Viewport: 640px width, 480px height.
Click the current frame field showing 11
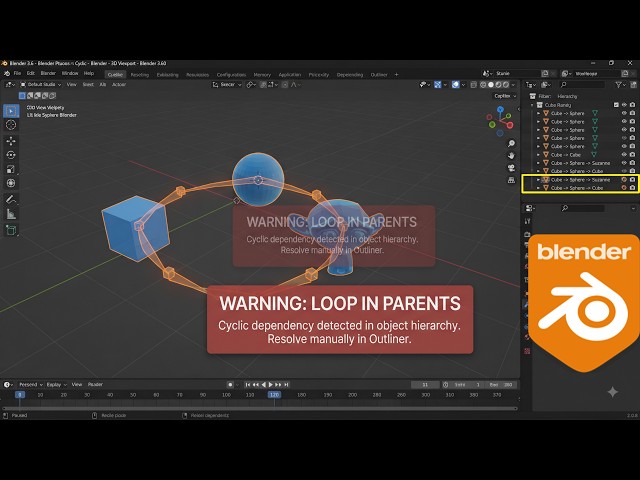pyautogui.click(x=425, y=384)
